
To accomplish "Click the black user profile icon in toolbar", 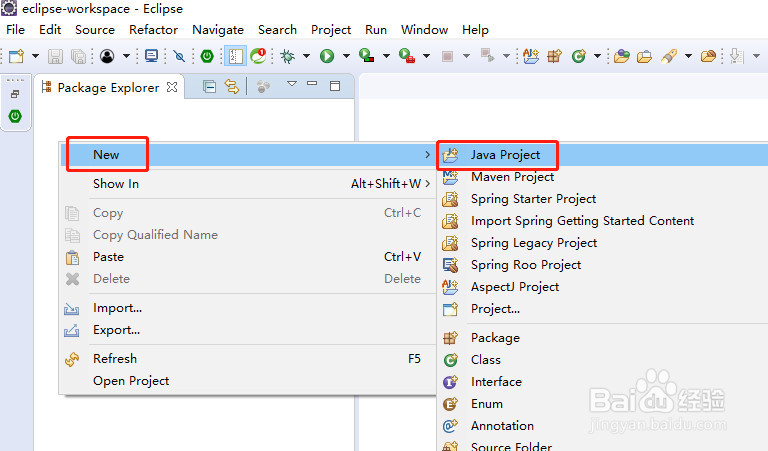I will point(107,56).
